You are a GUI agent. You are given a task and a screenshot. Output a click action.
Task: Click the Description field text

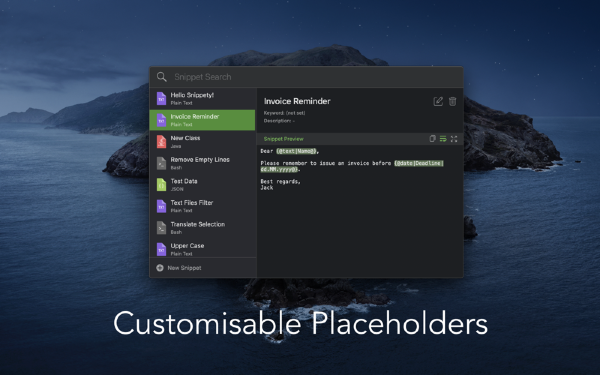(x=279, y=121)
